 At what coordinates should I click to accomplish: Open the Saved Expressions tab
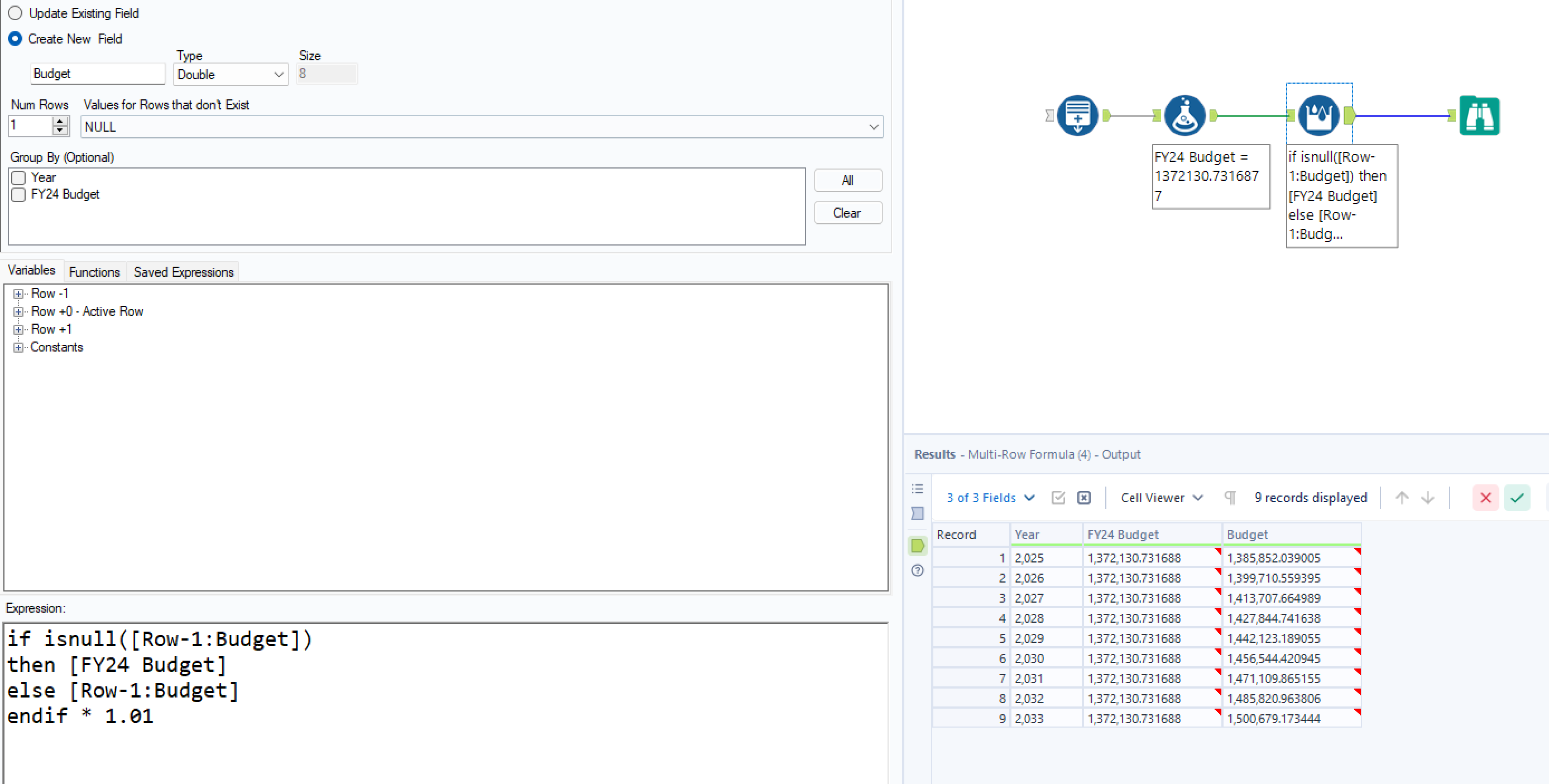click(x=184, y=272)
